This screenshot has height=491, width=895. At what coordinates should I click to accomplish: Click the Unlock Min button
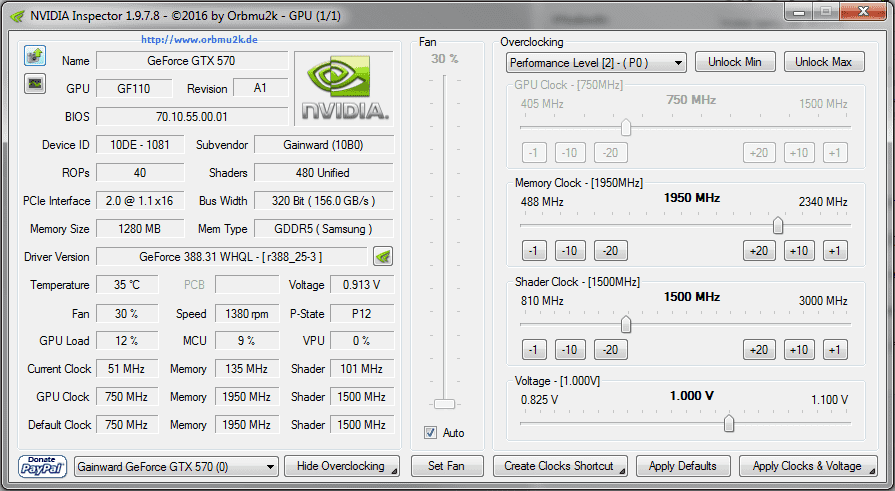[735, 62]
